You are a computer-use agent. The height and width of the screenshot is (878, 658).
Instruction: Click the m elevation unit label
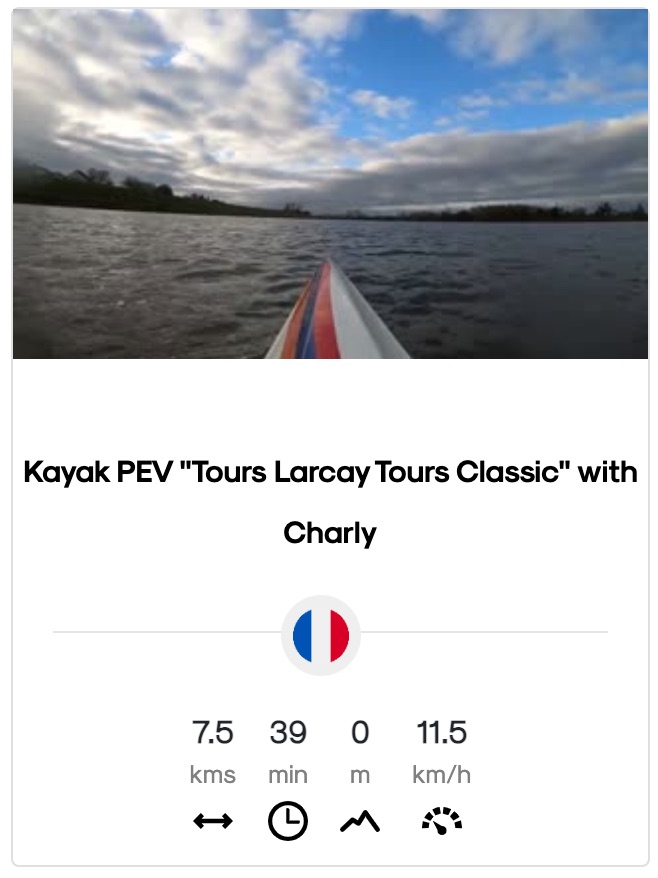[360, 776]
